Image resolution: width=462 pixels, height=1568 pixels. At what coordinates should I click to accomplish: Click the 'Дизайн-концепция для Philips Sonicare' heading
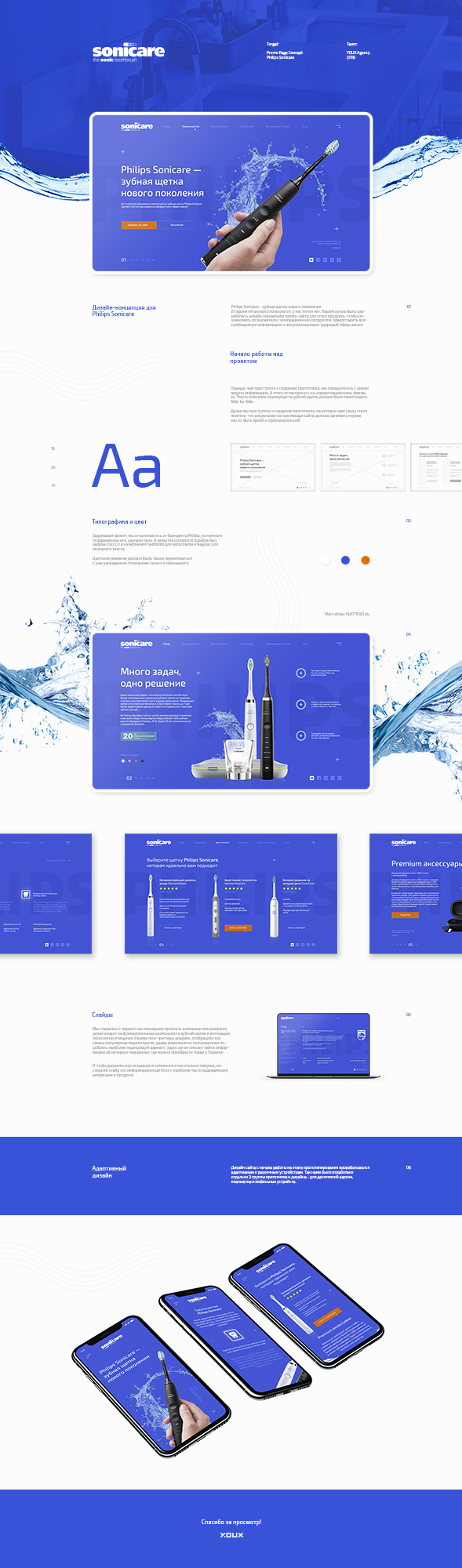(x=124, y=310)
